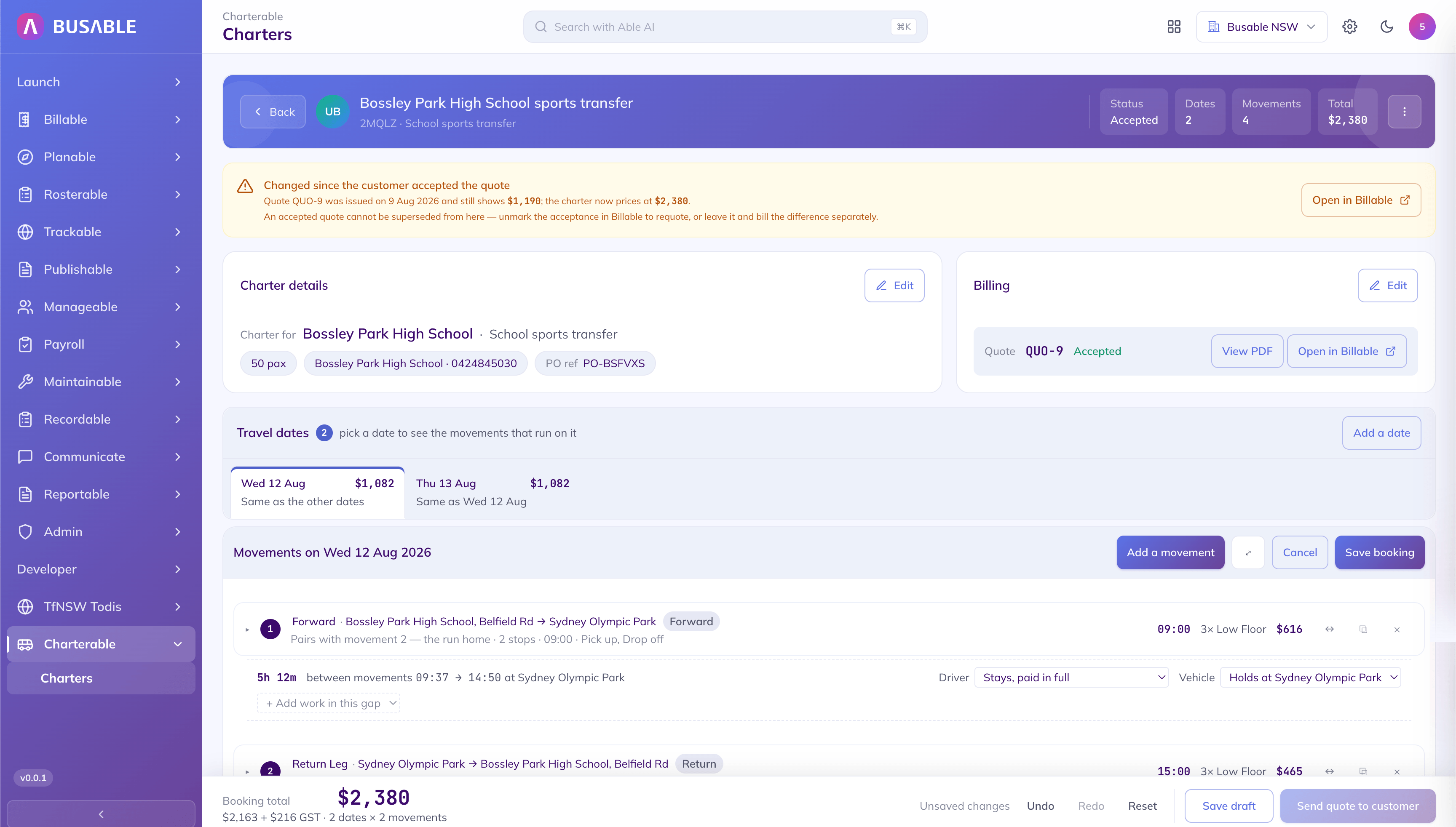Open Driver dropdown 'Stays, paid in full'
The image size is (1456, 827).
pyautogui.click(x=1071, y=678)
